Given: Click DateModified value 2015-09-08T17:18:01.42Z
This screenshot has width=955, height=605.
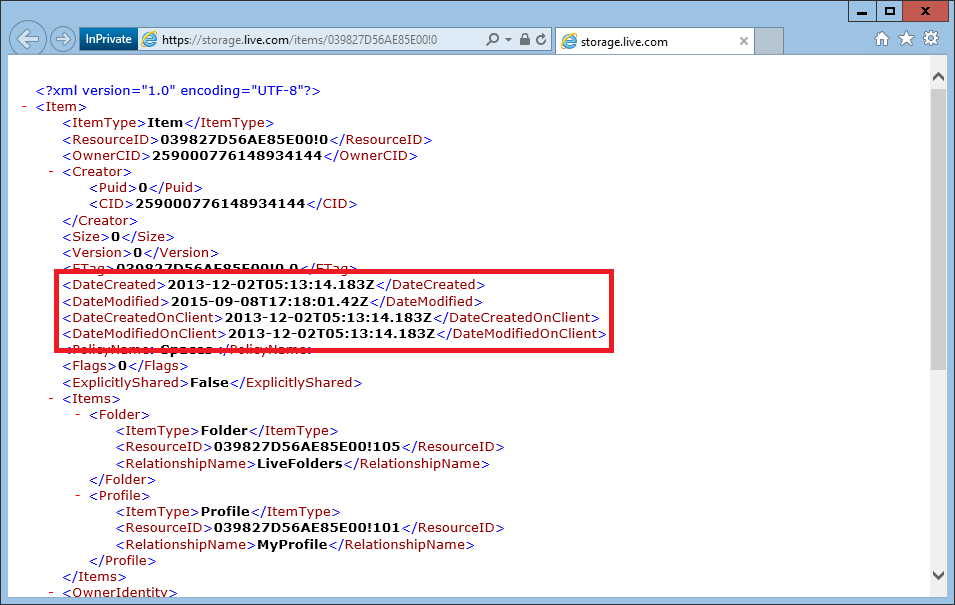Looking at the screenshot, I should [270, 302].
